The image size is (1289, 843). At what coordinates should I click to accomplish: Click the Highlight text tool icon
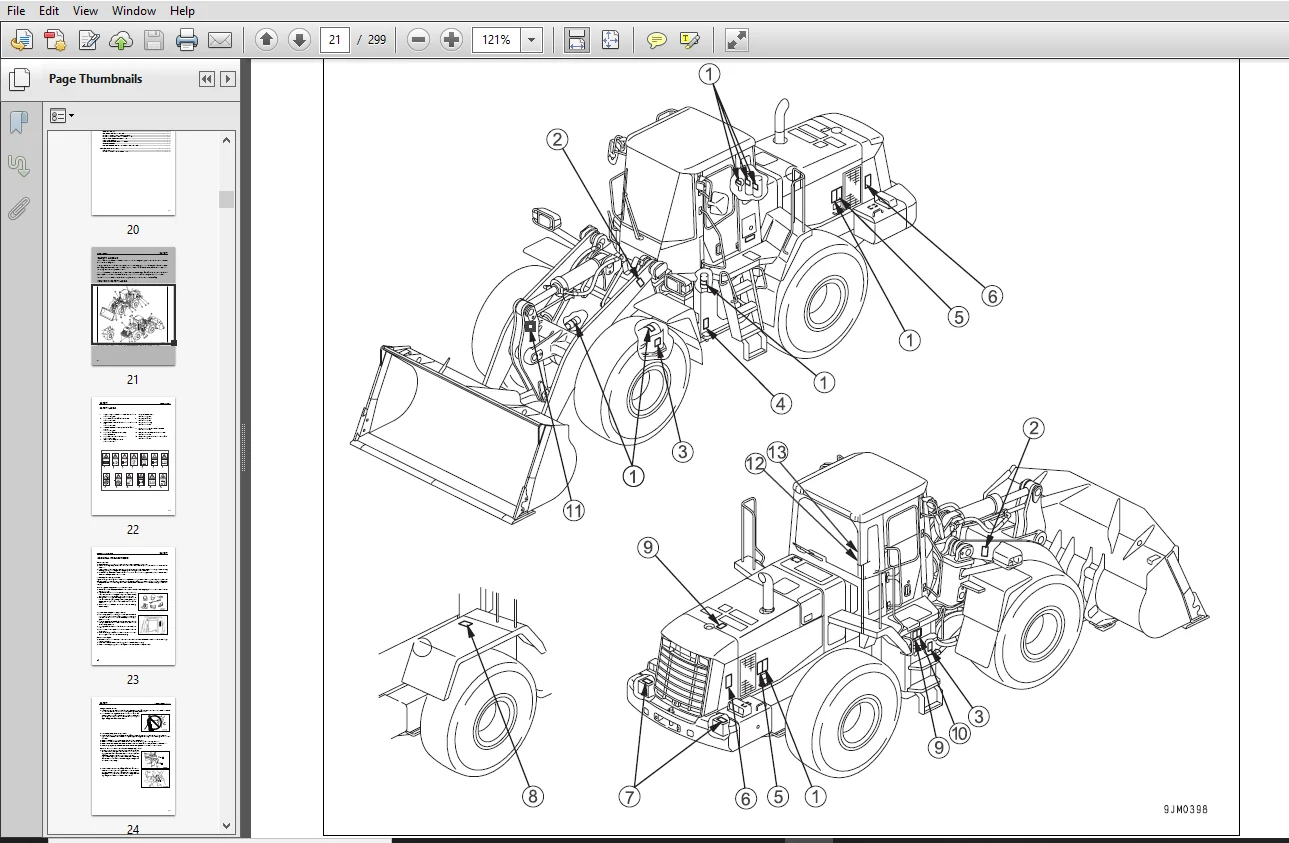(690, 40)
